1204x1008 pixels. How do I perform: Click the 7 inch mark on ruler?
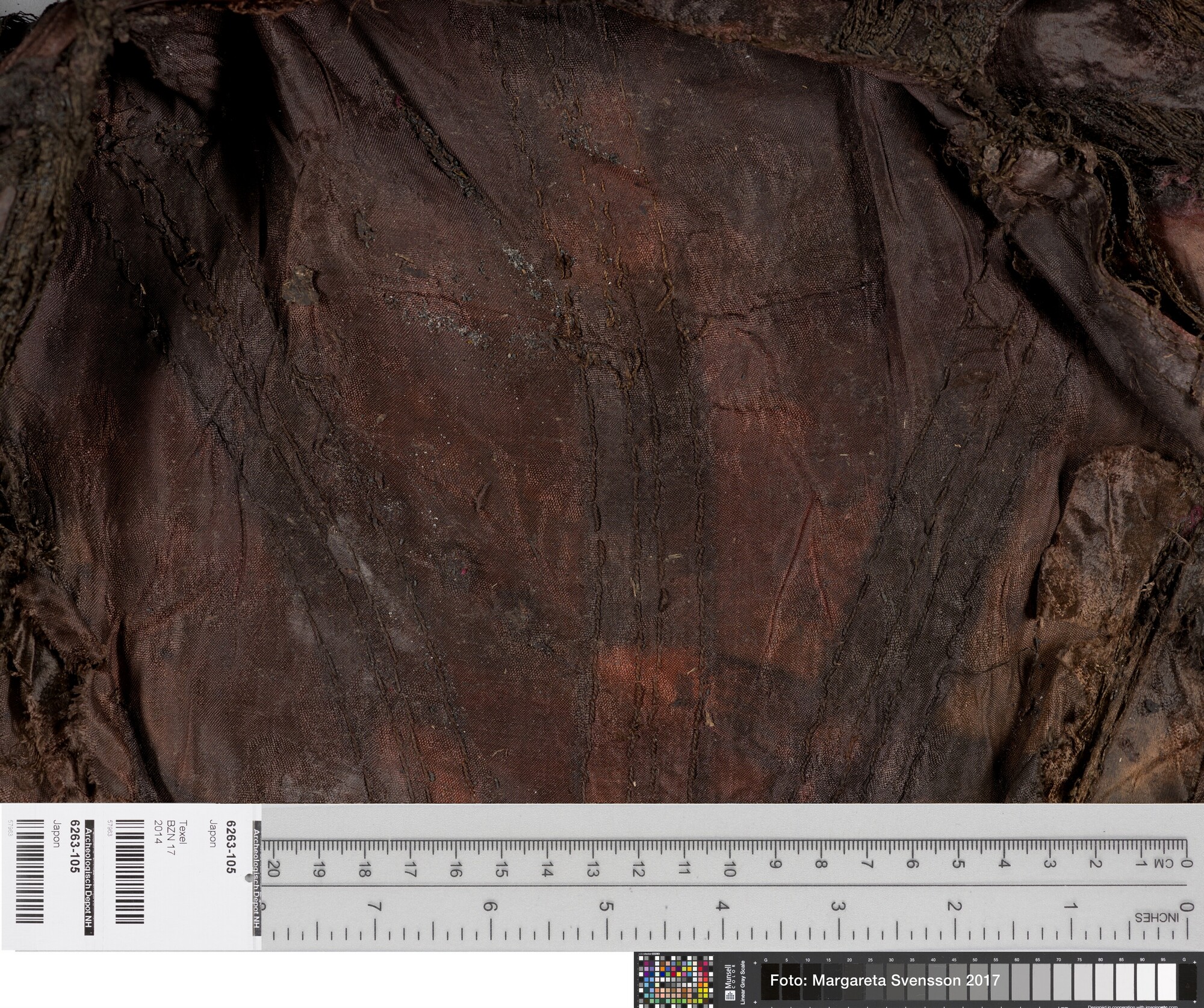click(376, 907)
